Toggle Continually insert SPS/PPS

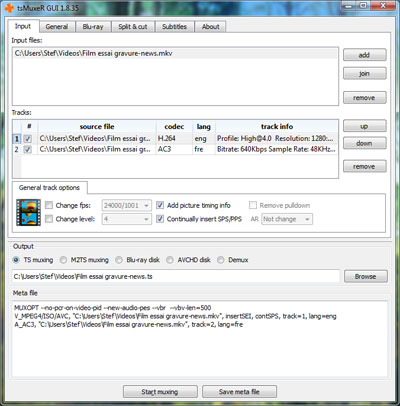160,219
